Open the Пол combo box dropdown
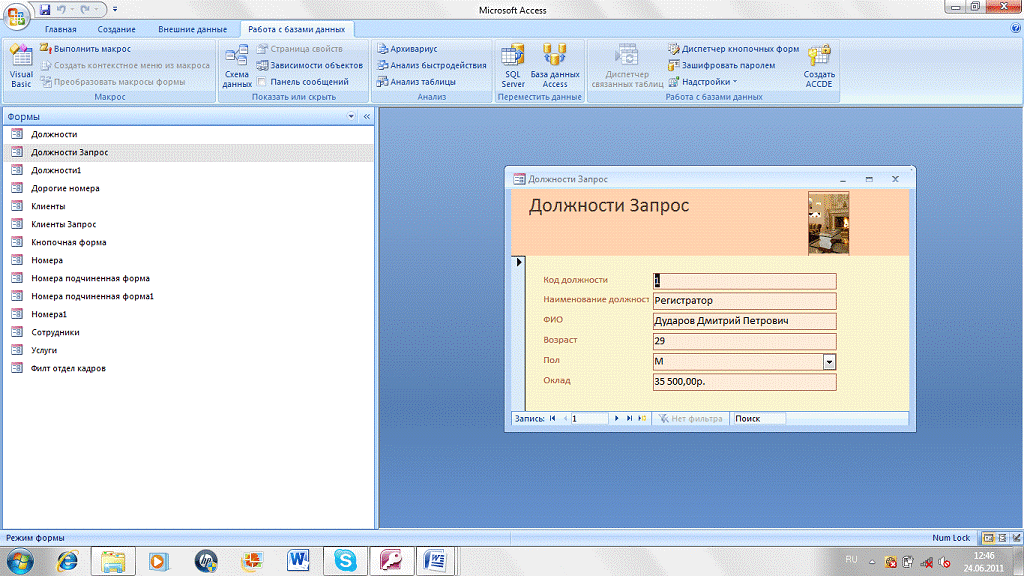 click(829, 362)
